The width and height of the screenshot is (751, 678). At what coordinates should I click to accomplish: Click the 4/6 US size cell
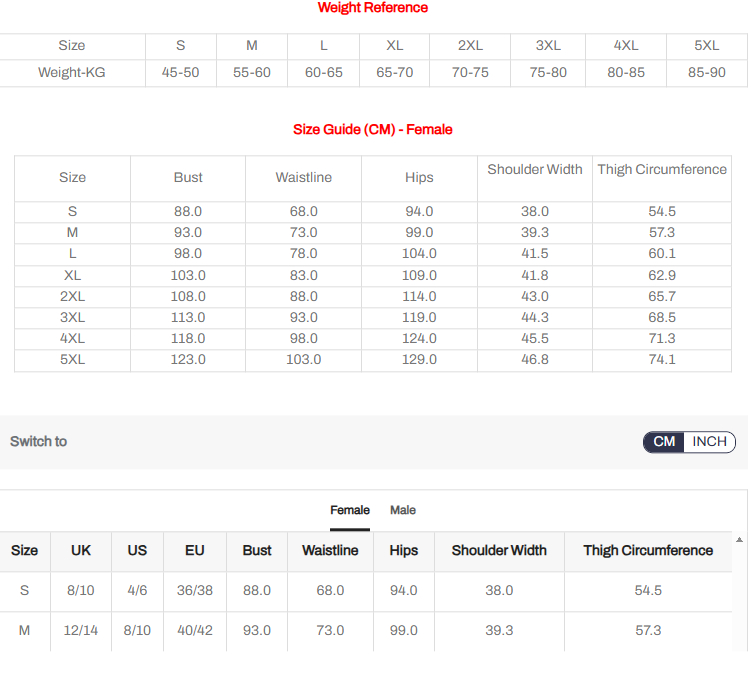coord(137,591)
